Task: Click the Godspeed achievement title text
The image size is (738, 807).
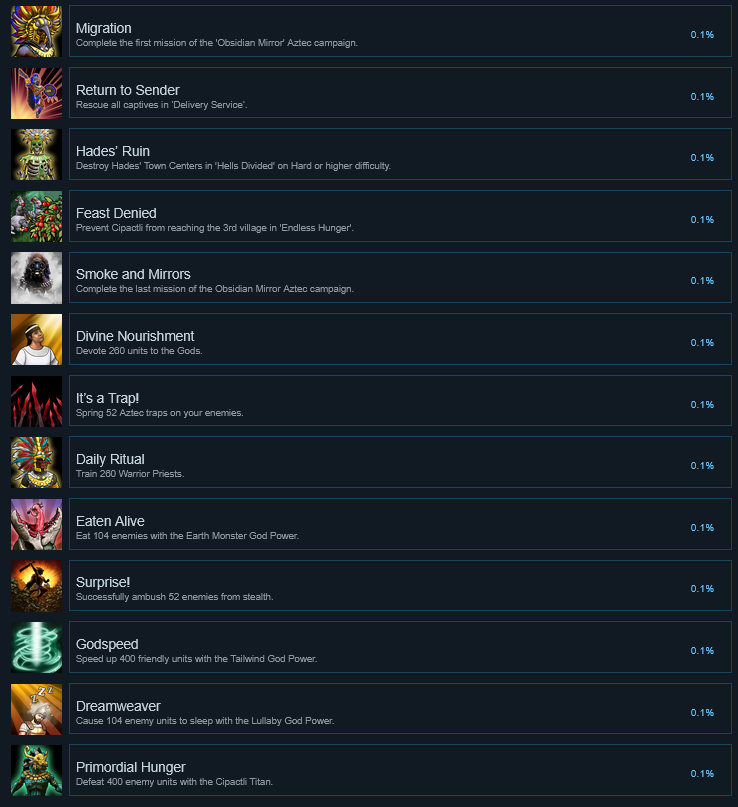Action: [x=107, y=644]
